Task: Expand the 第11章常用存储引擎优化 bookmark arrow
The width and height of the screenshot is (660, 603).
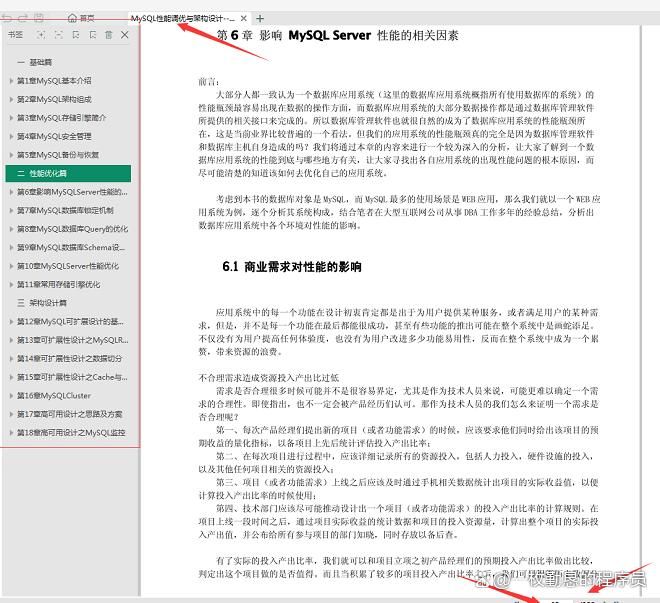Action: [11, 284]
